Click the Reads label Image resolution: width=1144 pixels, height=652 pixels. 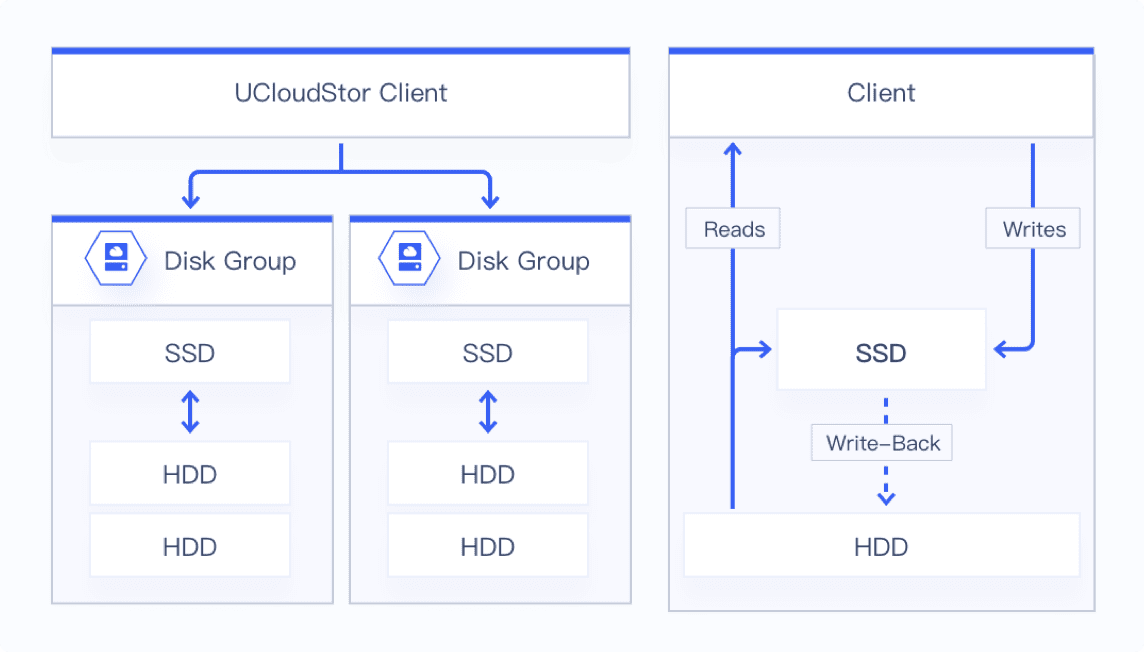point(733,229)
